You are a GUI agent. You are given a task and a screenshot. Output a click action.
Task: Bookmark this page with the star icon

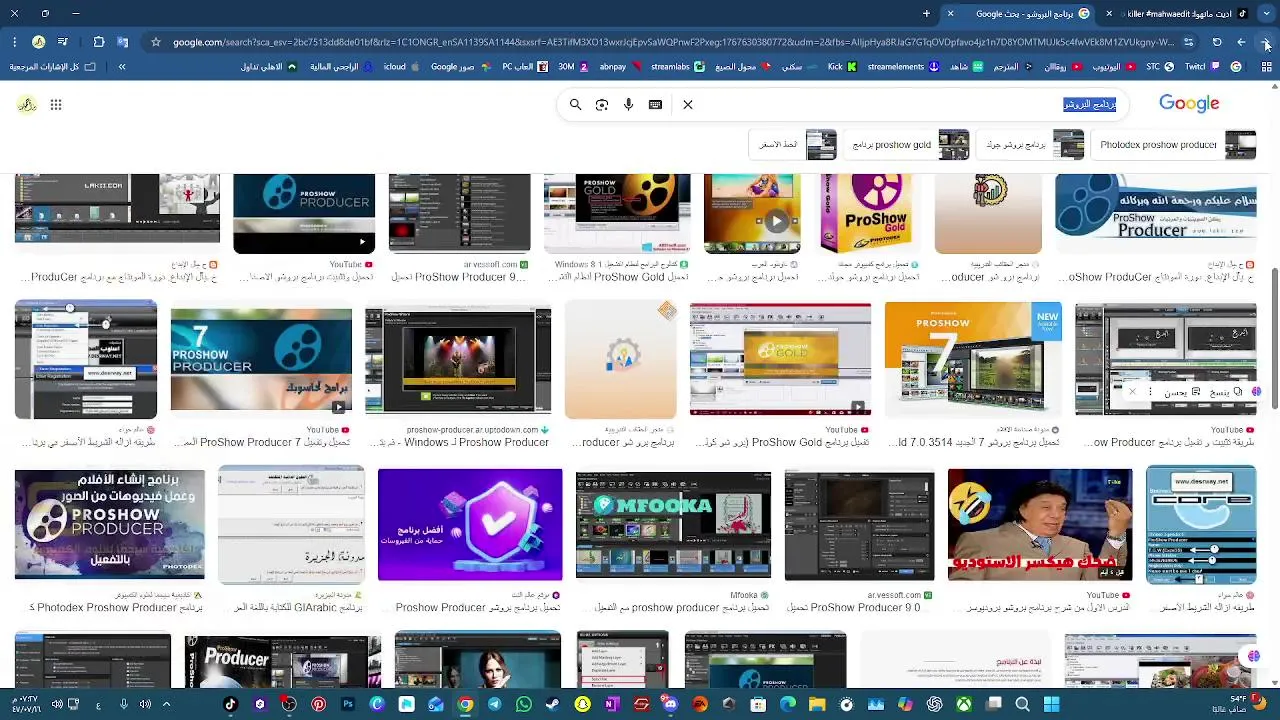(155, 42)
